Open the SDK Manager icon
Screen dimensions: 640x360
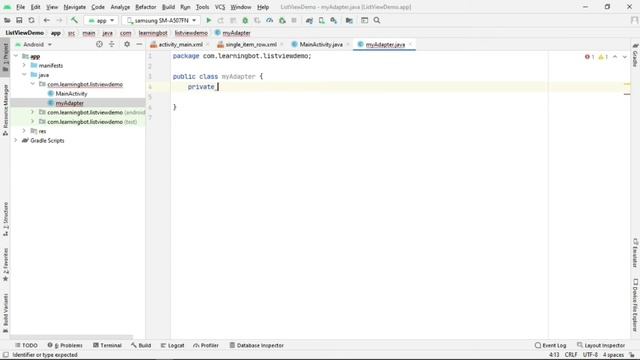pyautogui.click(x=334, y=20)
